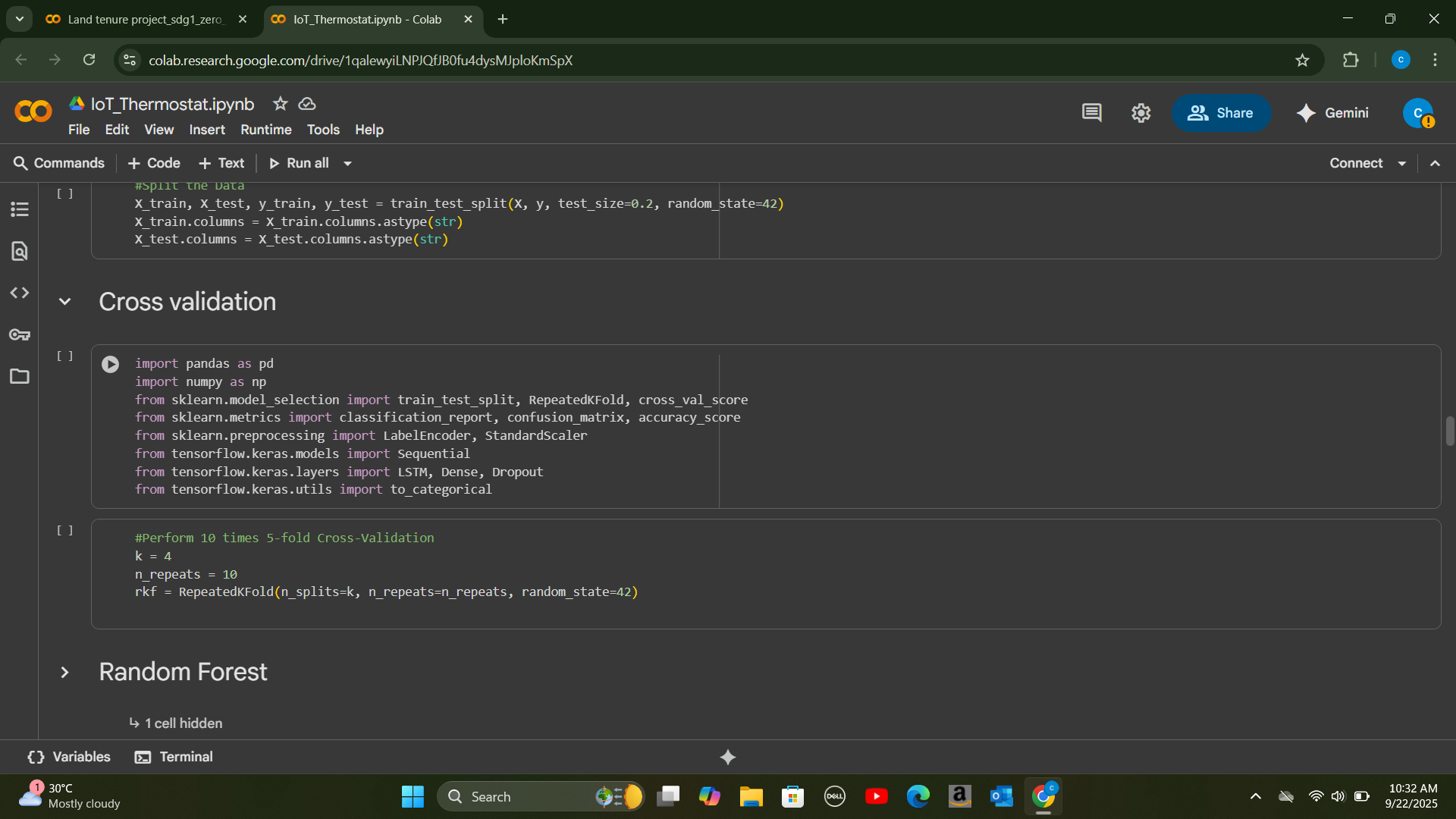Open the Run all dropdown arrow
The width and height of the screenshot is (1456, 819).
pos(348,163)
